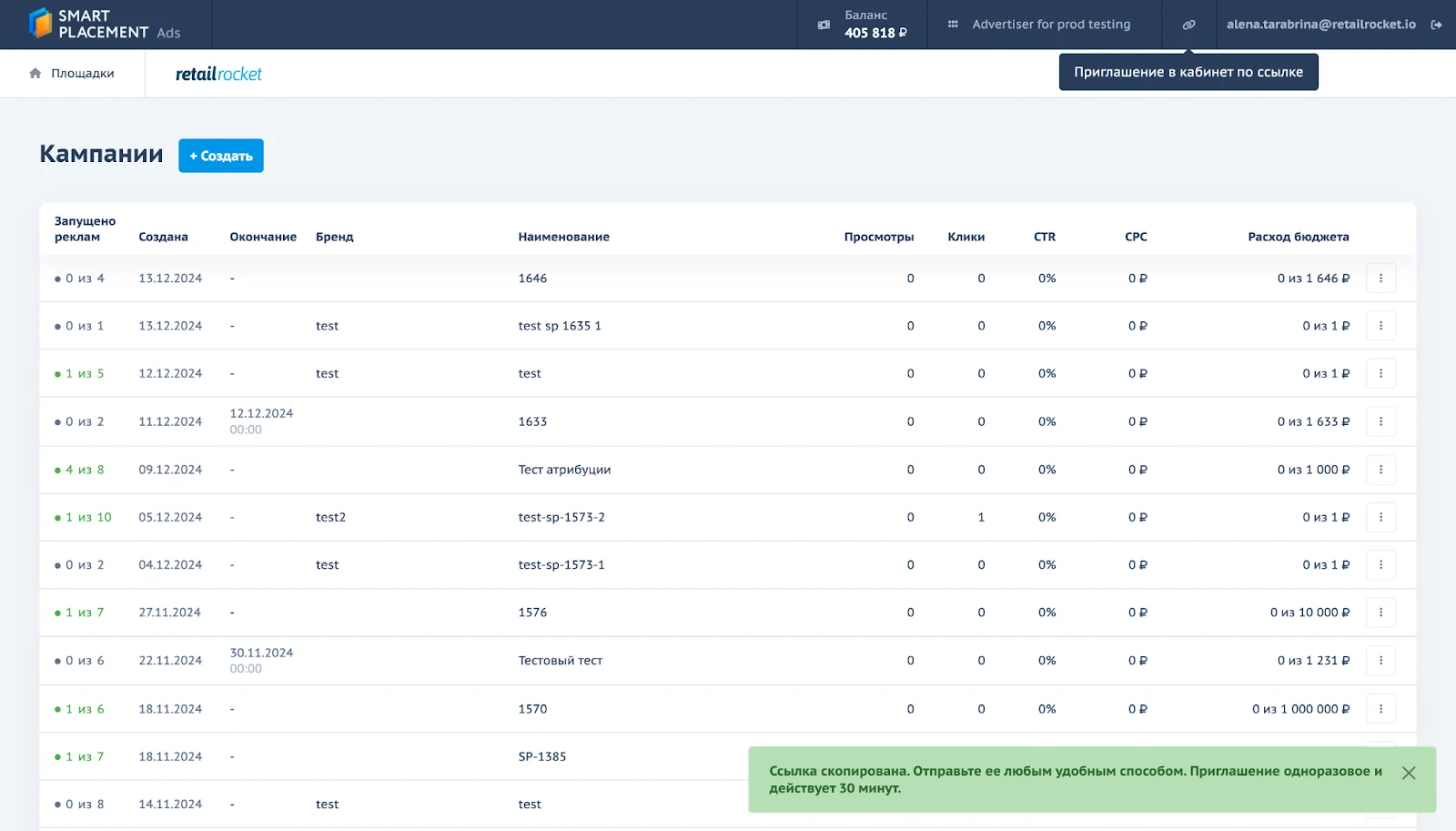Open actions menu for Тестовый тест row

tap(1380, 661)
